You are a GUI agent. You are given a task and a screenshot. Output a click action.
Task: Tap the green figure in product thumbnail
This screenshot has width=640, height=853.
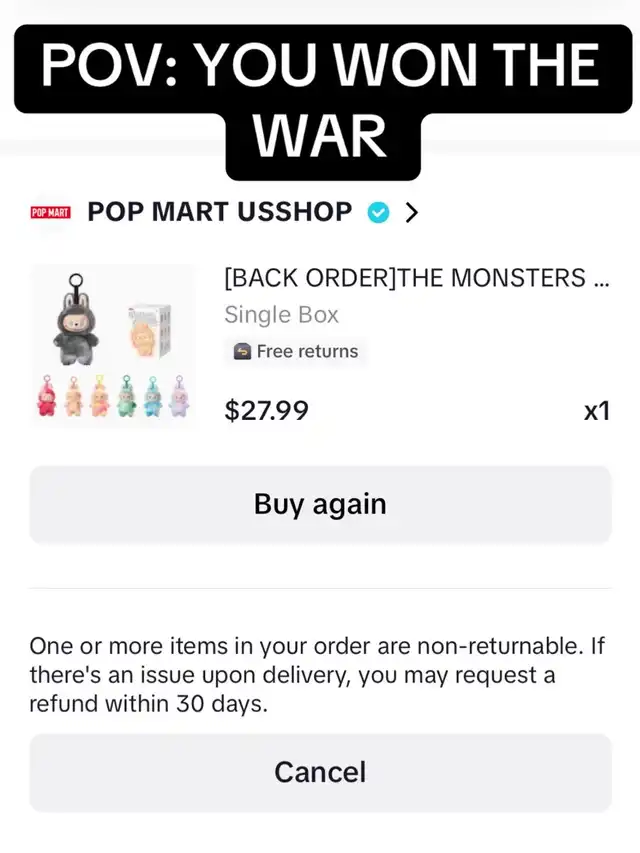click(x=126, y=397)
